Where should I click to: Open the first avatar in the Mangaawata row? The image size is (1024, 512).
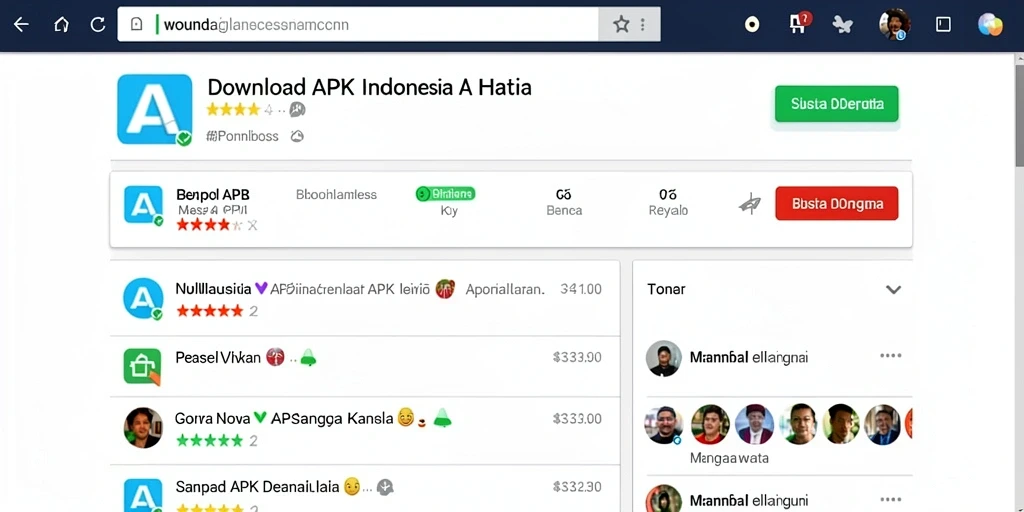[663, 425]
